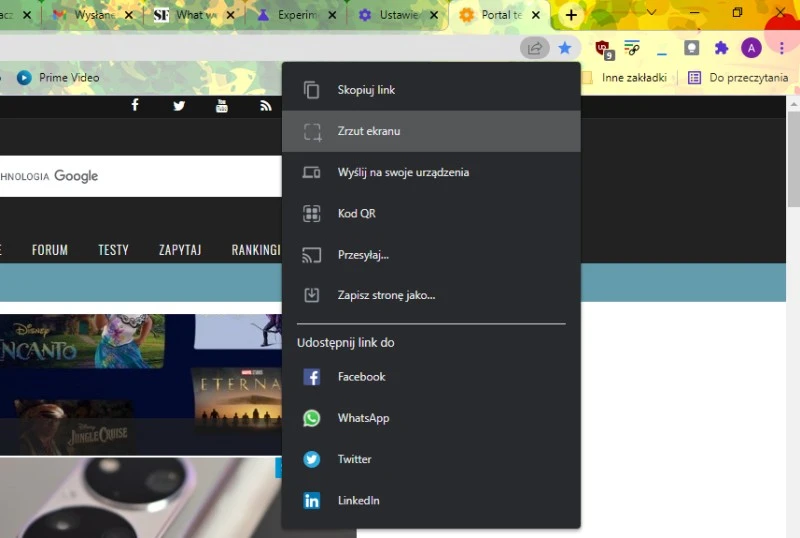Share link to LinkedIn
Image resolution: width=800 pixels, height=538 pixels.
tap(431, 501)
